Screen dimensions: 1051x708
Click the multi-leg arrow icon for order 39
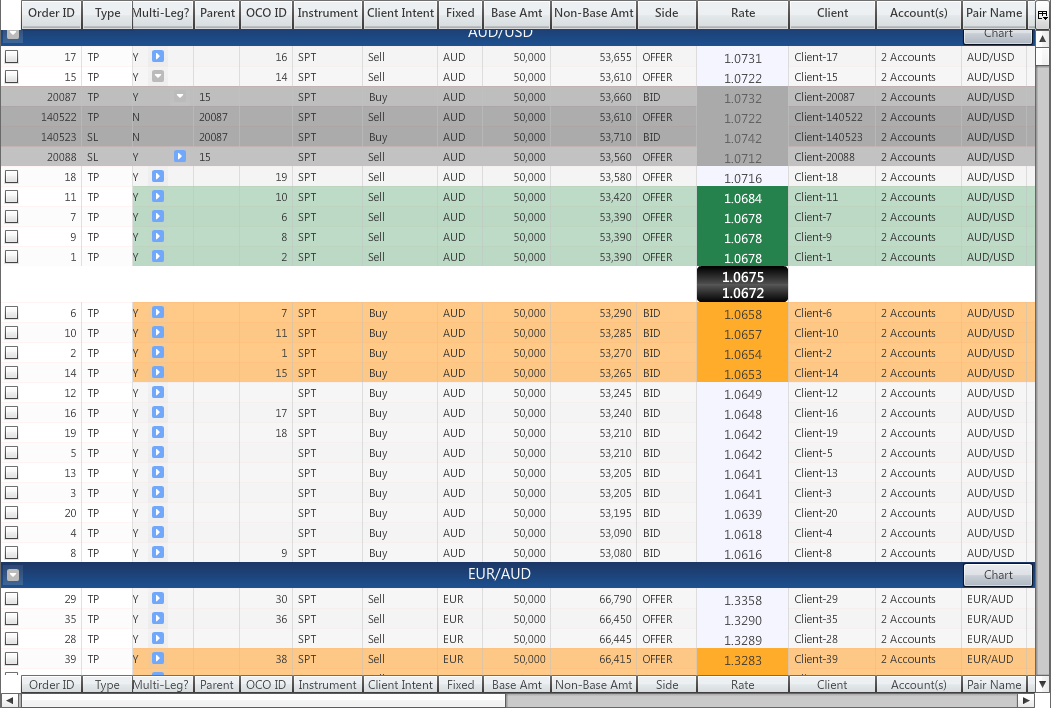158,659
